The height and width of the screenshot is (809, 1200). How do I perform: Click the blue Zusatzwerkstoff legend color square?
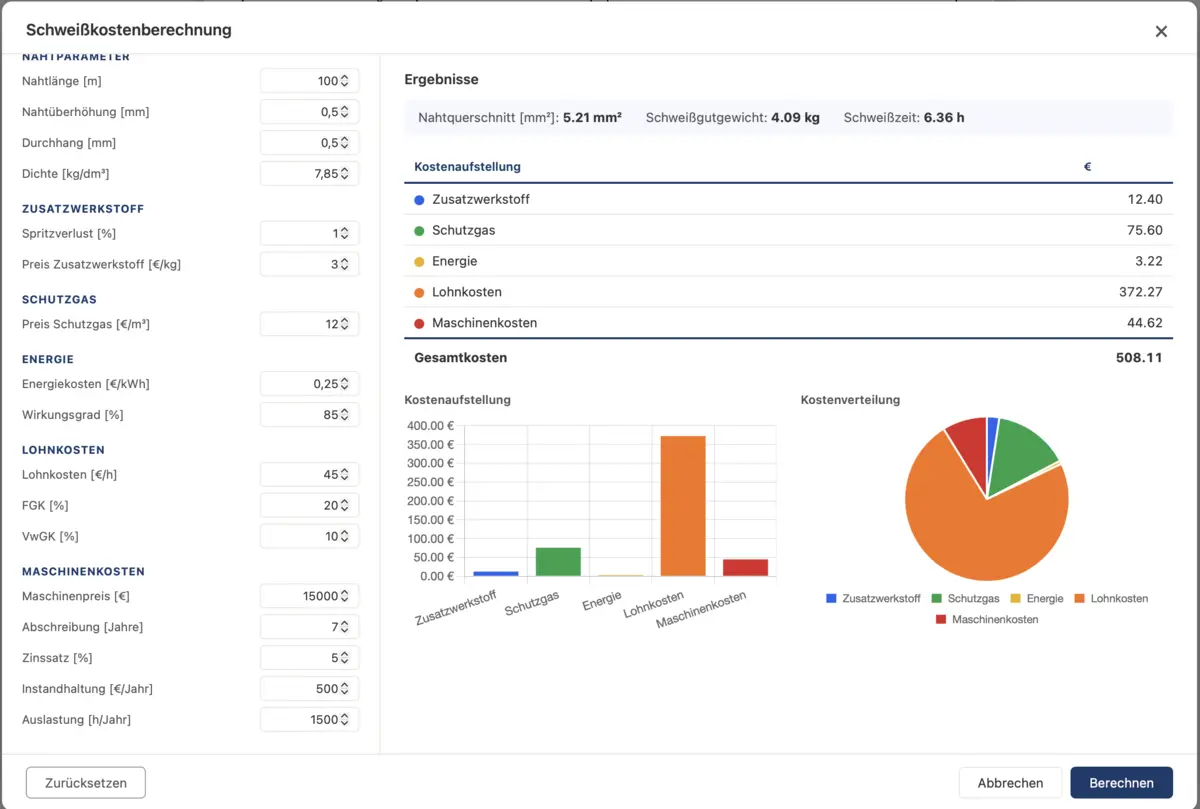(x=831, y=598)
